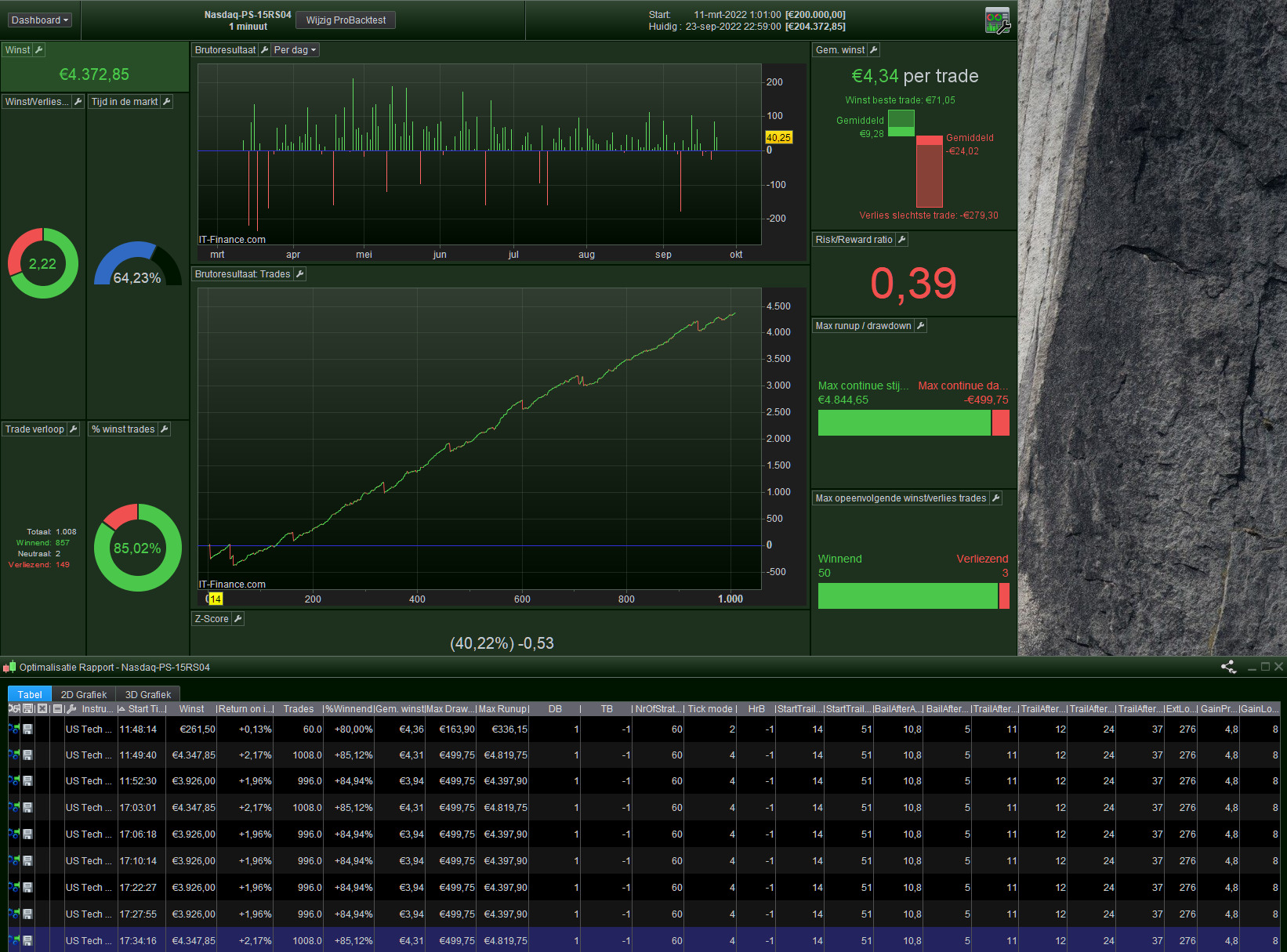Click the save icon on the 17:34:16 row

point(28,941)
